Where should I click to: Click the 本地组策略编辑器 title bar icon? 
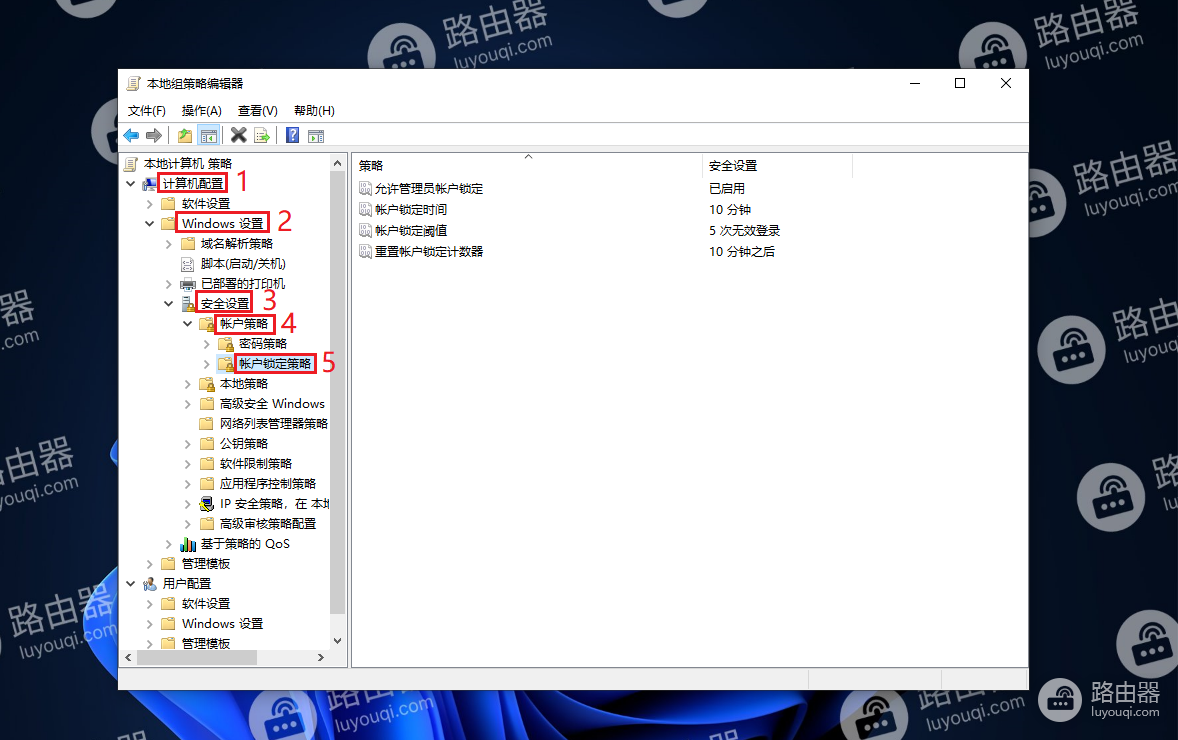tap(134, 83)
